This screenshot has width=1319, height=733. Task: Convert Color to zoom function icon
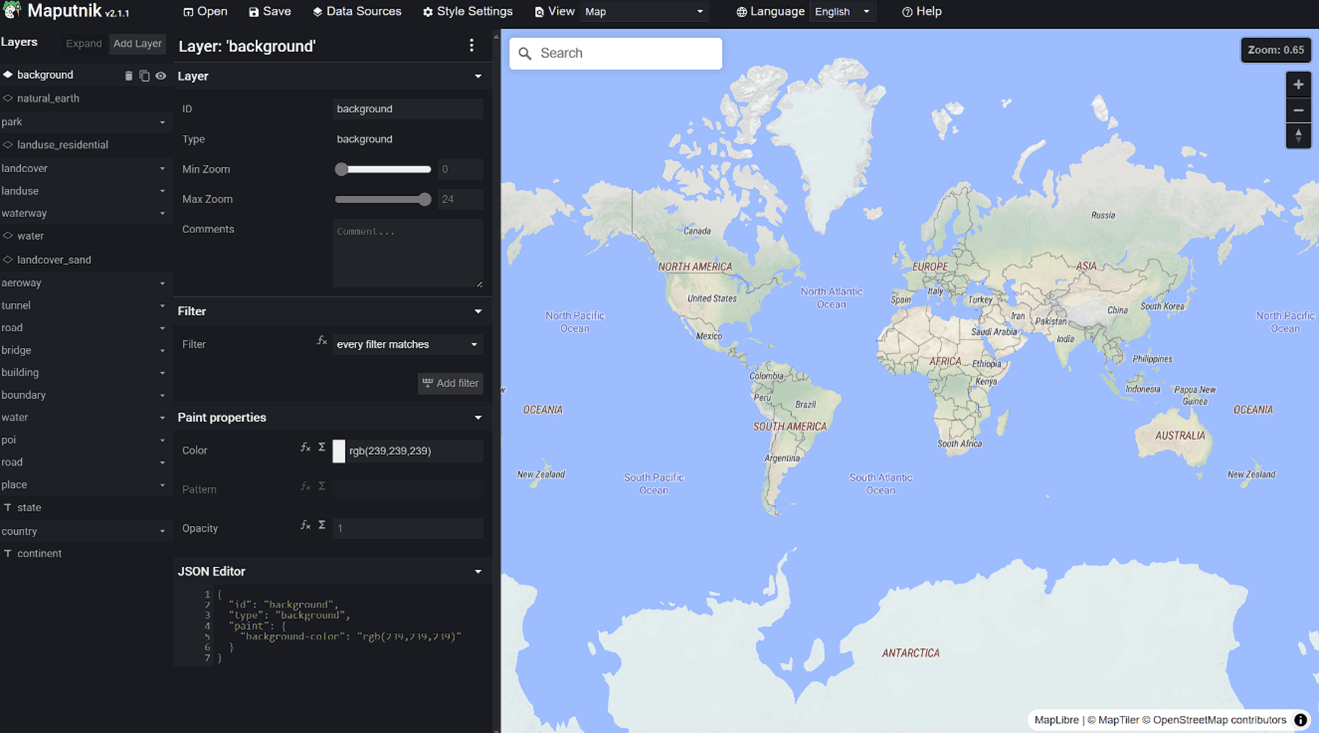(306, 448)
